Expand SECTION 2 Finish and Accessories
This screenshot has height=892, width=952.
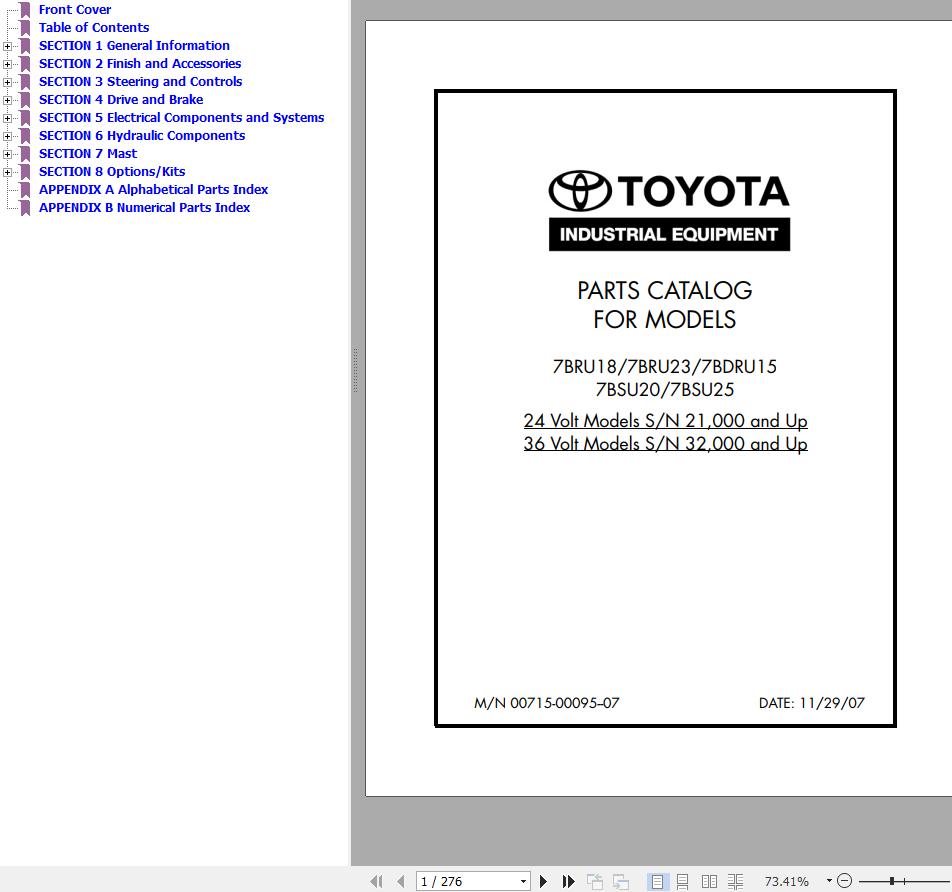pyautogui.click(x=7, y=64)
